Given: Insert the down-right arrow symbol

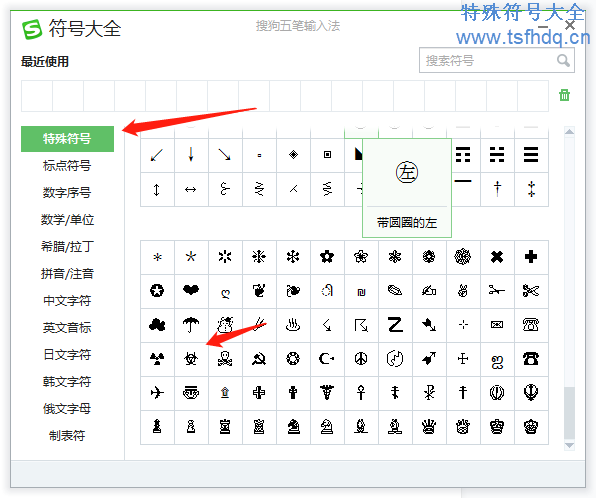Looking at the screenshot, I should [225, 155].
